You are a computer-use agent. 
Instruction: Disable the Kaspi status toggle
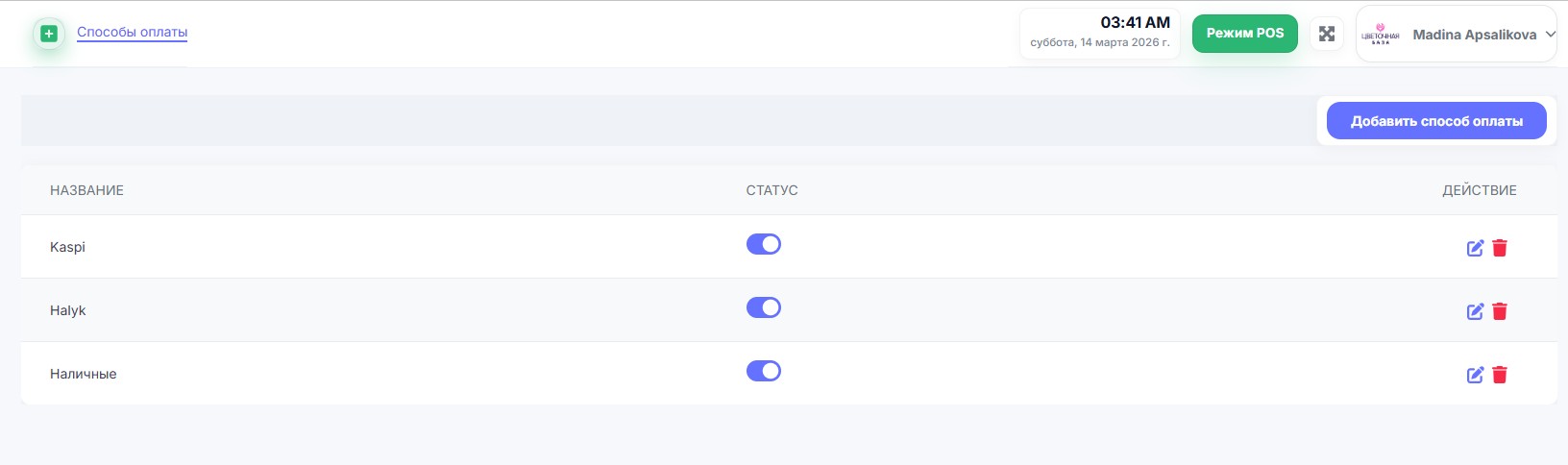764,245
